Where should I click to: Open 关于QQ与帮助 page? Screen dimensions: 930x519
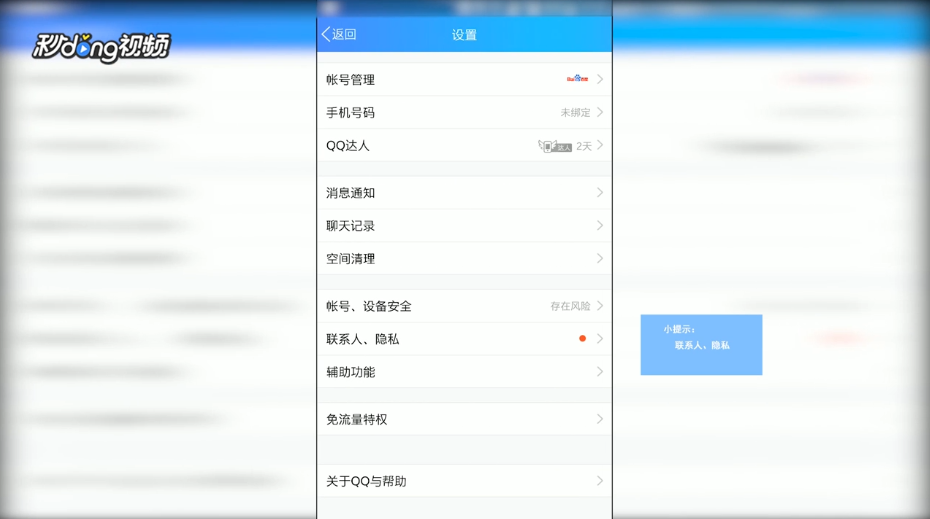coord(464,481)
